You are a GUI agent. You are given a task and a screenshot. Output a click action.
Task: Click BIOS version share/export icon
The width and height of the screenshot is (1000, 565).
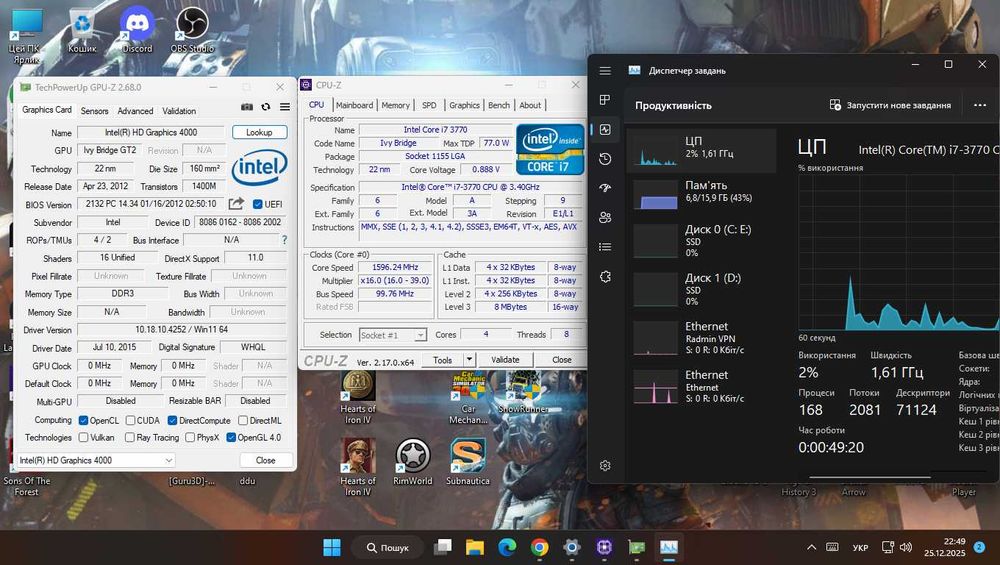coord(236,203)
